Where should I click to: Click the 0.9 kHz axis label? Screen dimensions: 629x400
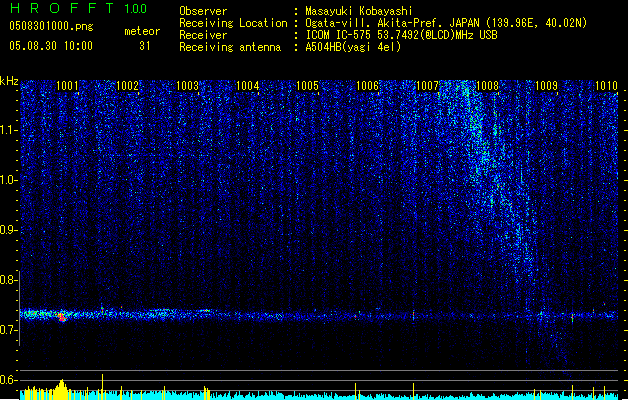8,230
